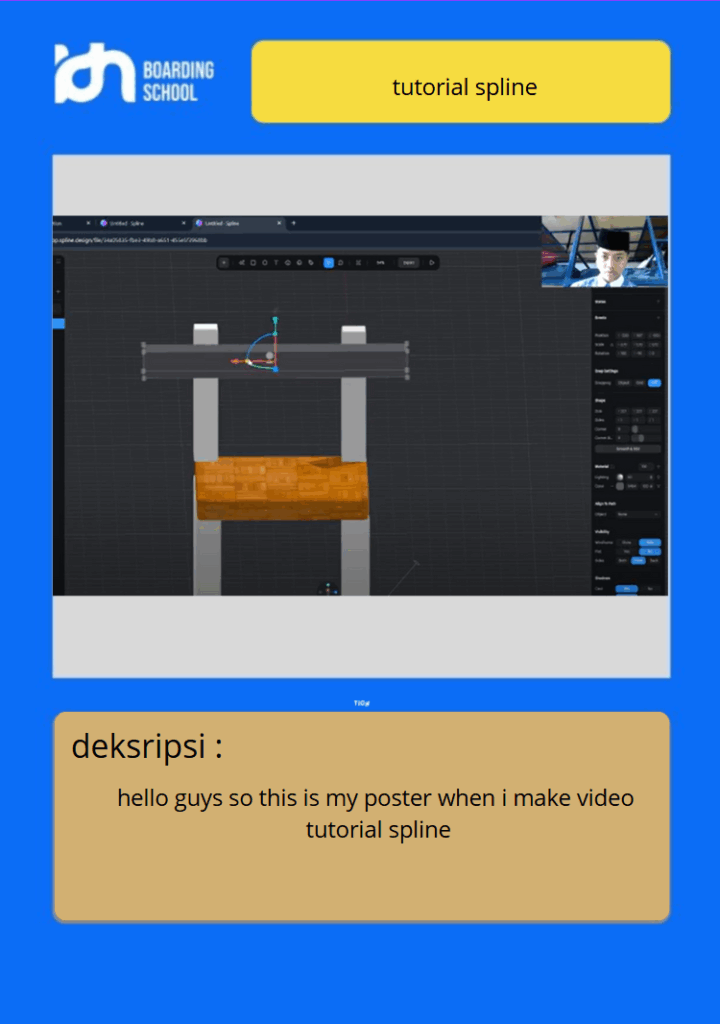Click the Smooth & Edit button
This screenshot has height=1024, width=720.
tap(627, 449)
